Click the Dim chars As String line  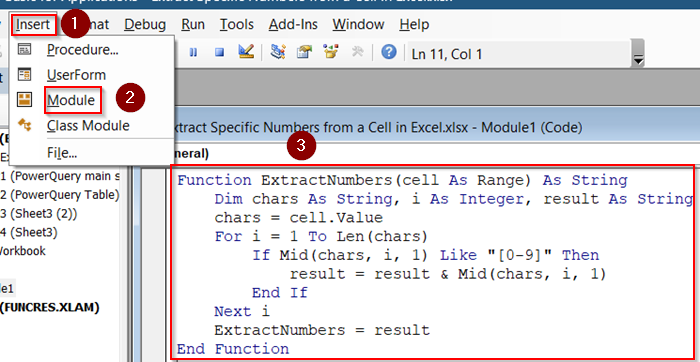pyautogui.click(x=453, y=199)
